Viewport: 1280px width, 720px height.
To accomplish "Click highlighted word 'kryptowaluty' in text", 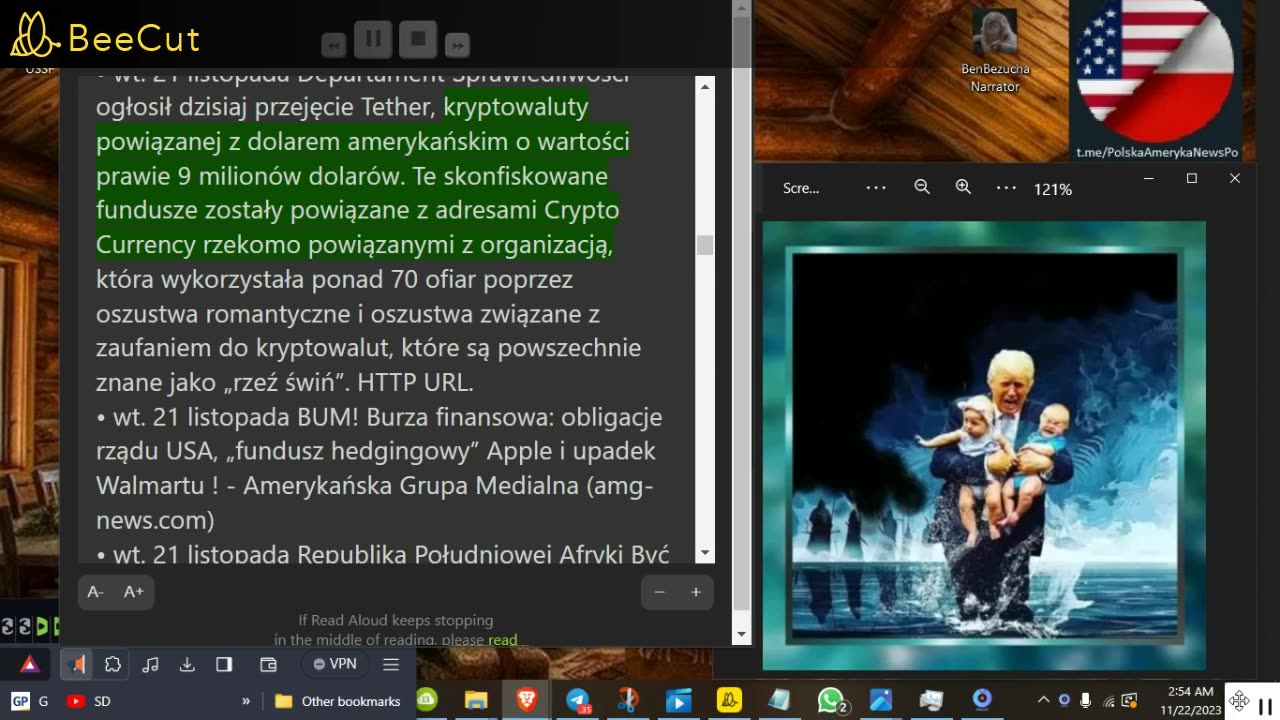I will (516, 106).
